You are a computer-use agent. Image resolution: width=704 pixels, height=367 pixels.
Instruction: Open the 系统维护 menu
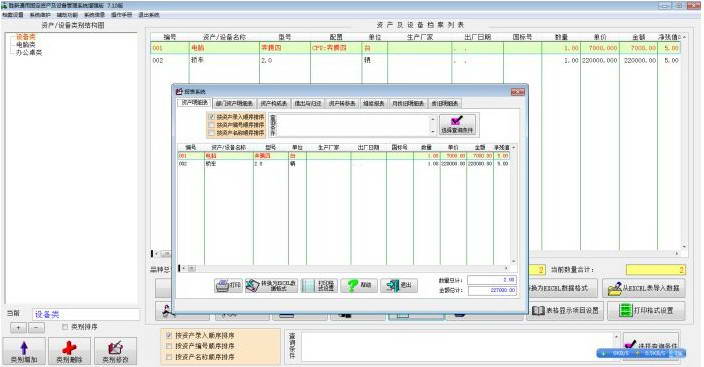point(40,15)
